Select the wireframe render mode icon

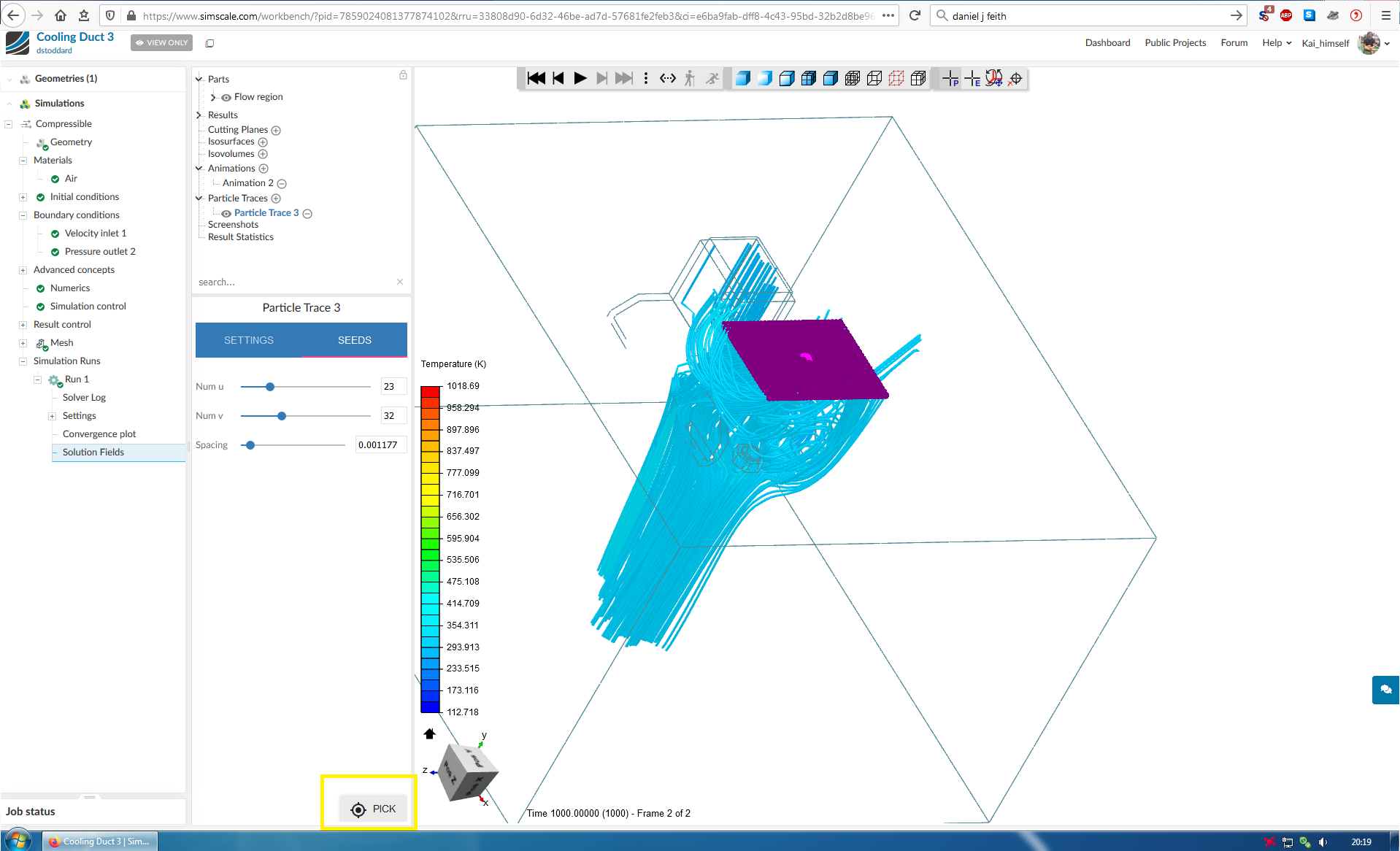coord(874,78)
